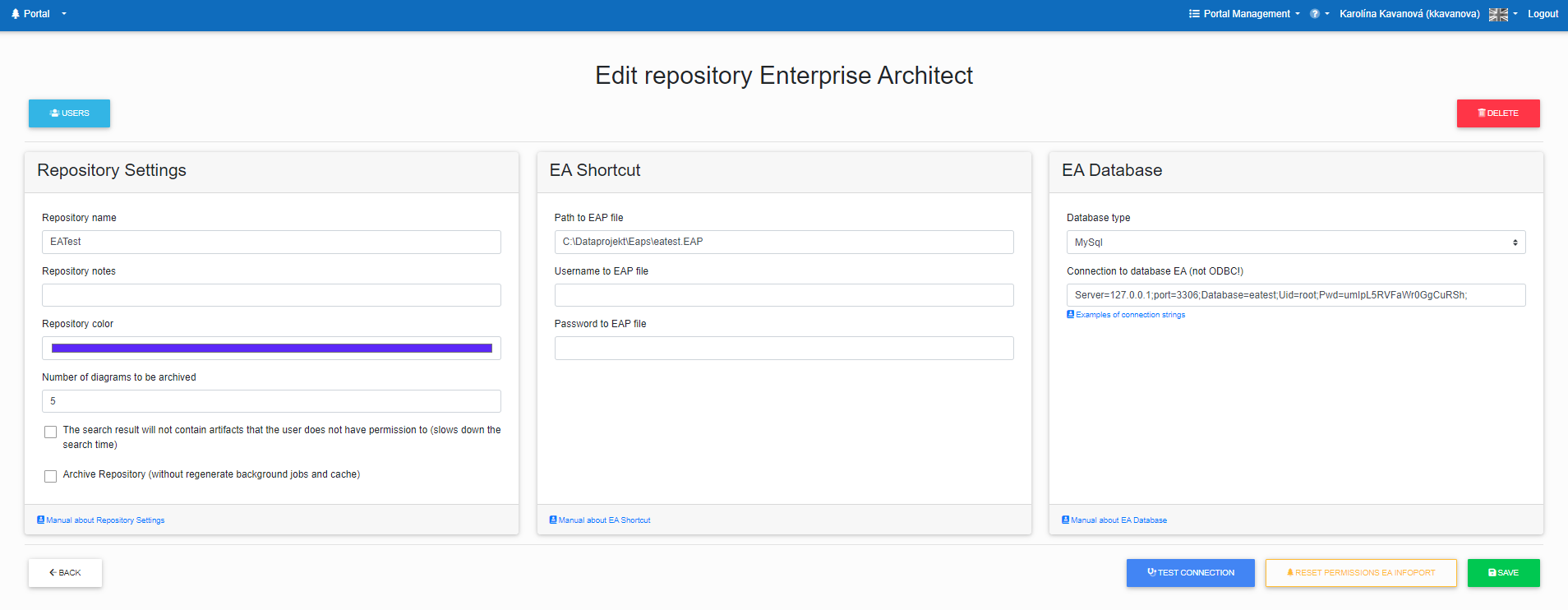Viewport: 1568px width, 610px height.
Task: Open the purple Repository color picker
Action: pyautogui.click(x=271, y=348)
